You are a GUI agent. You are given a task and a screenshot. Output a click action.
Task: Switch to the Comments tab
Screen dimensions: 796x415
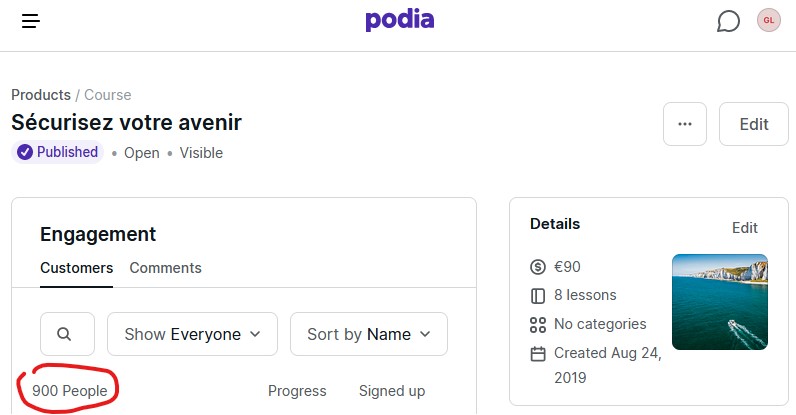tap(165, 268)
